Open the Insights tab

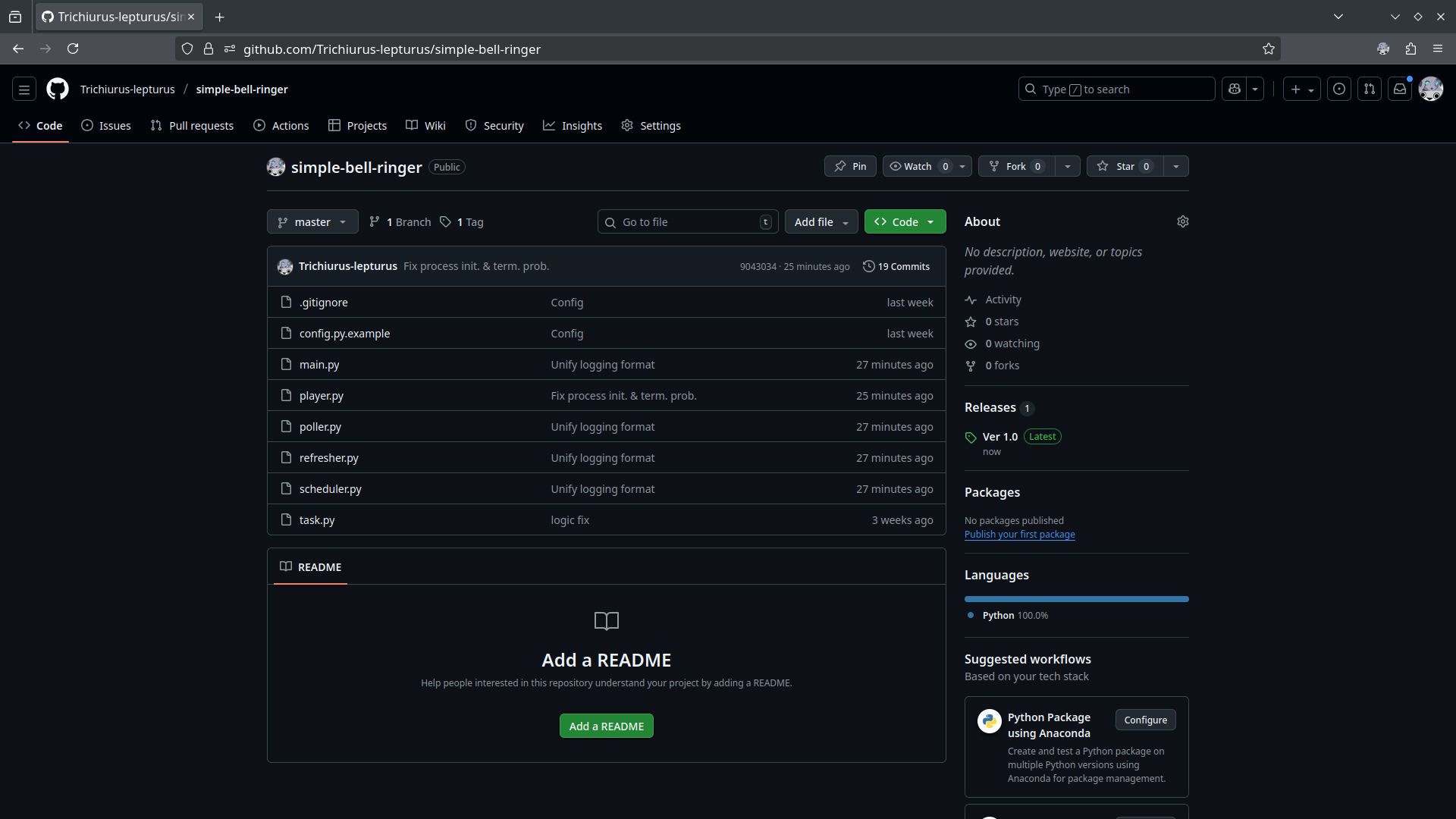[x=573, y=126]
